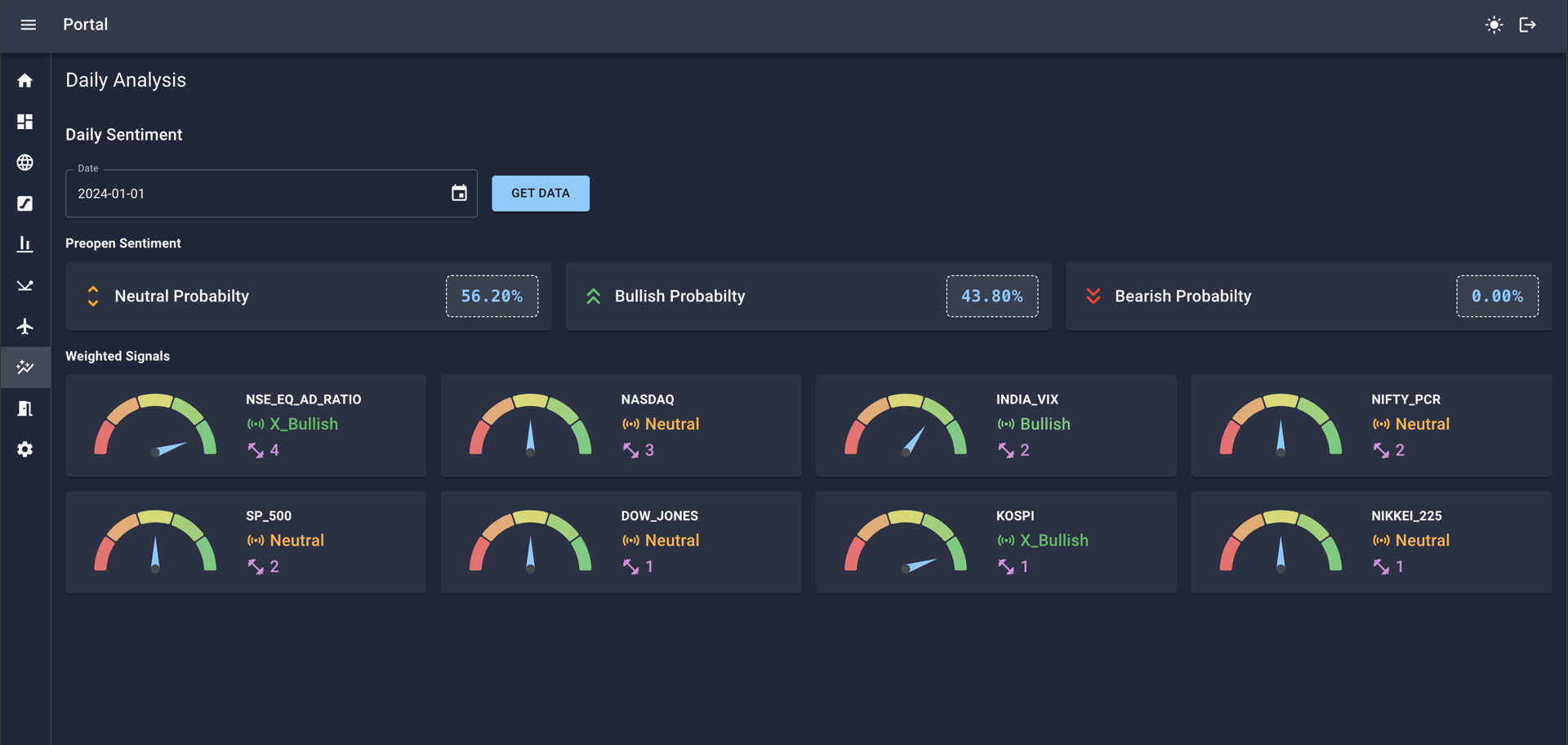Screen dimensions: 1568x745
Task: Click the NASDAQ gauge
Action: point(530,425)
